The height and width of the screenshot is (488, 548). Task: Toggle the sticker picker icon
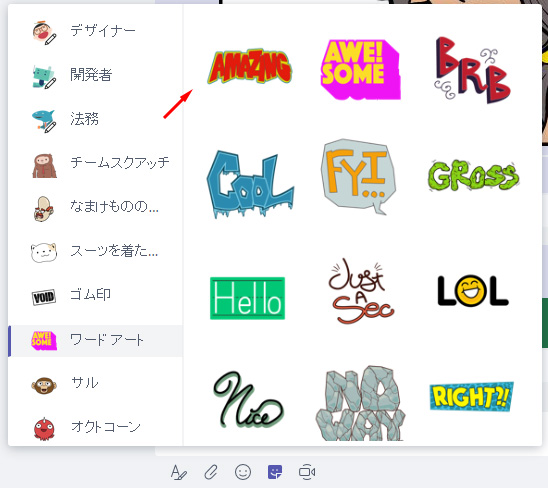click(275, 472)
